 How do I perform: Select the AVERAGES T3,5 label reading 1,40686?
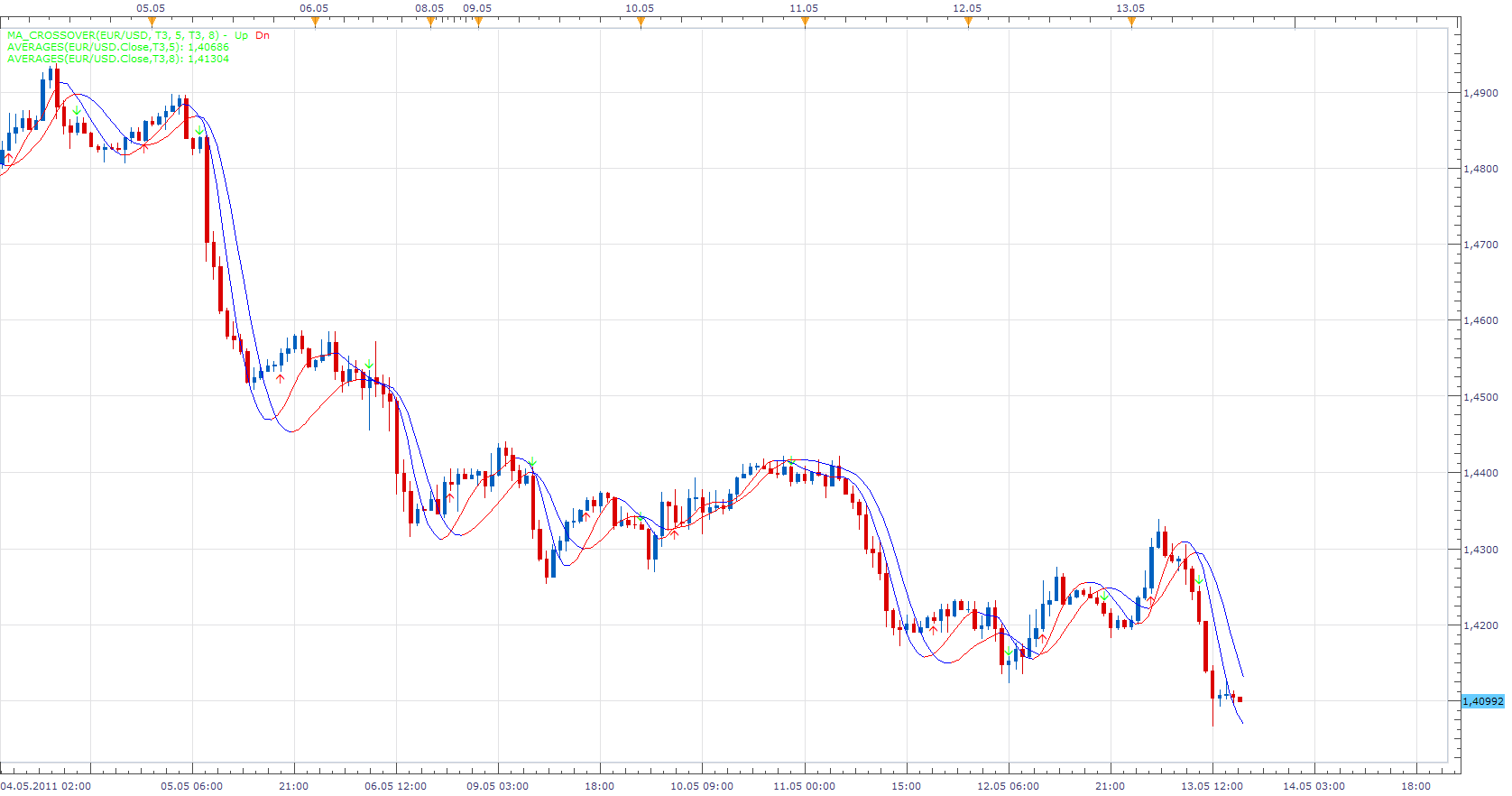118,47
